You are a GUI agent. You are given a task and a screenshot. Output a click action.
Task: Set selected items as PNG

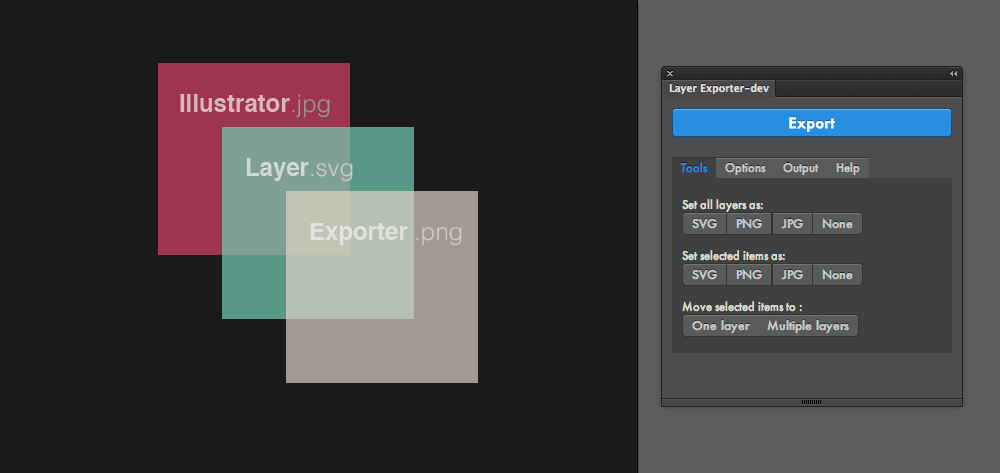749,275
